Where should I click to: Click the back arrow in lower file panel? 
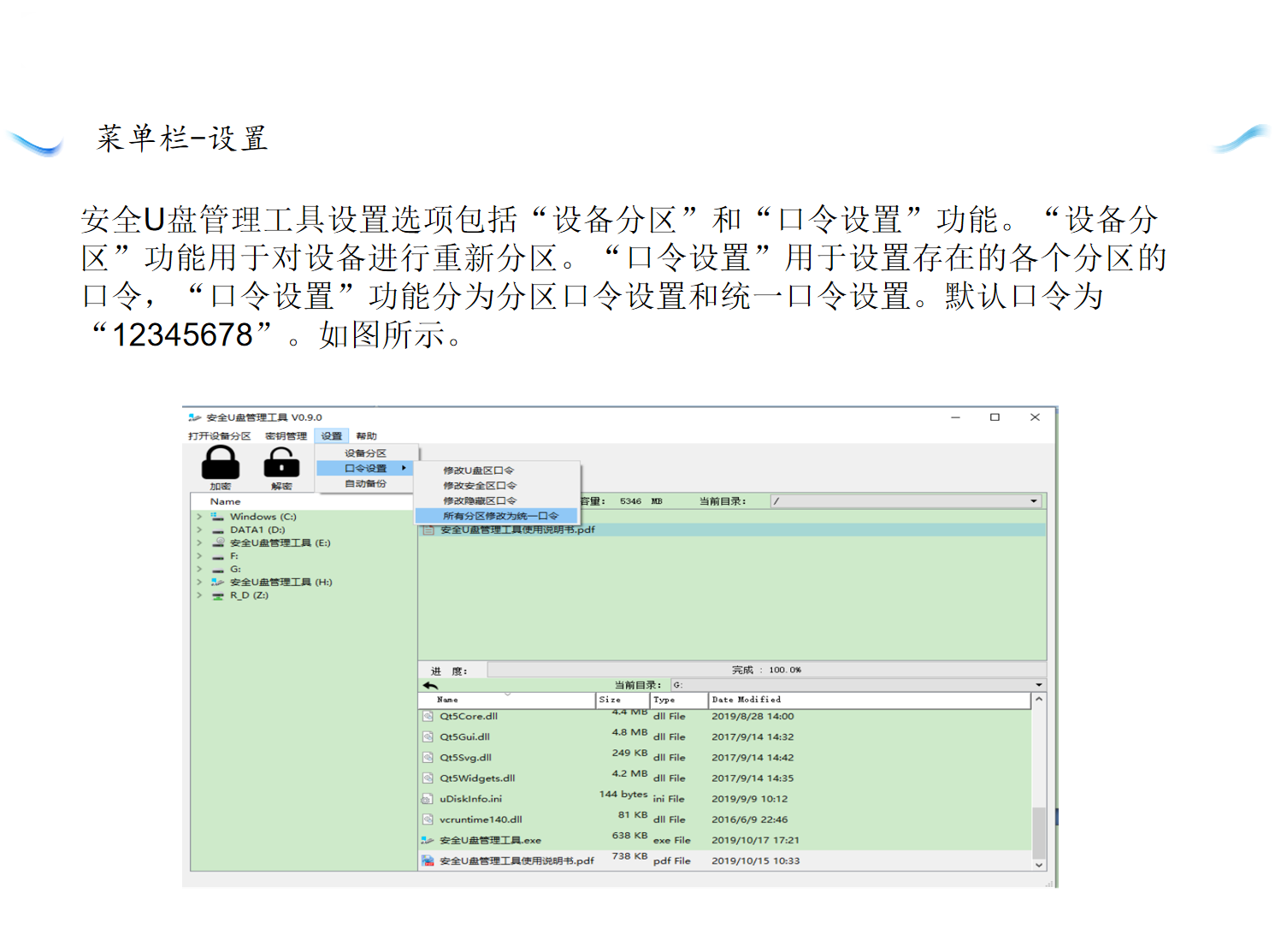pos(430,685)
